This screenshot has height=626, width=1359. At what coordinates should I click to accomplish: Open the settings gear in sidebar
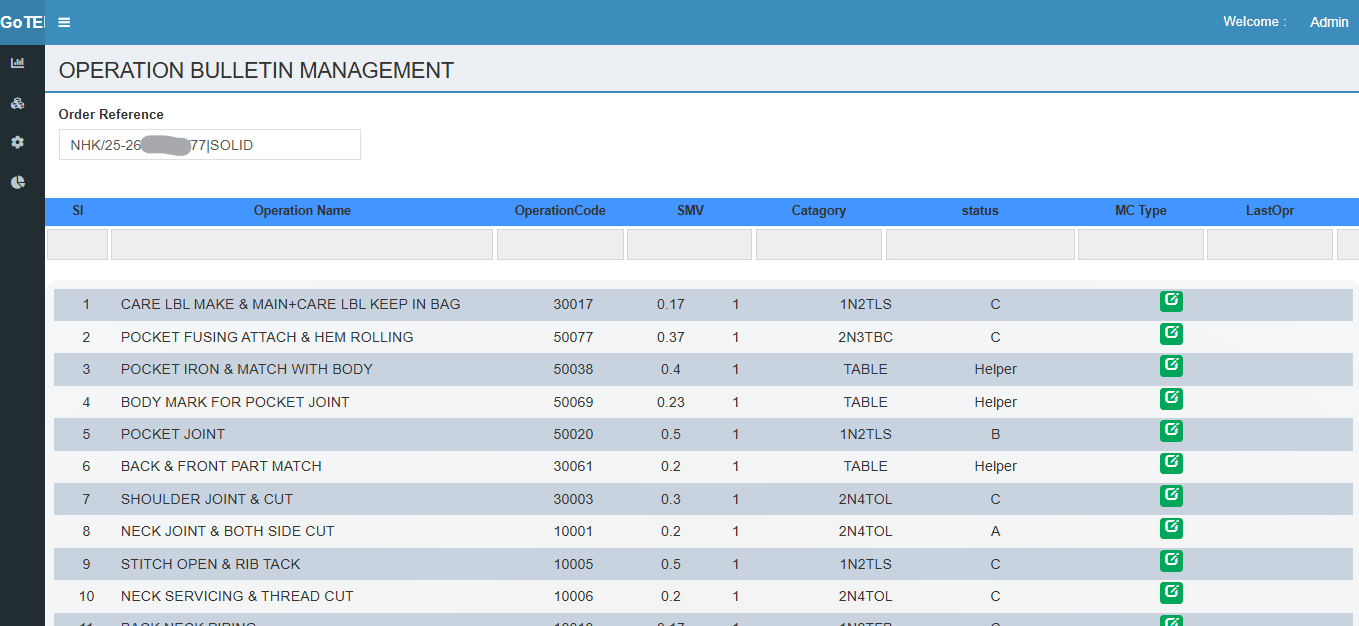click(x=17, y=143)
